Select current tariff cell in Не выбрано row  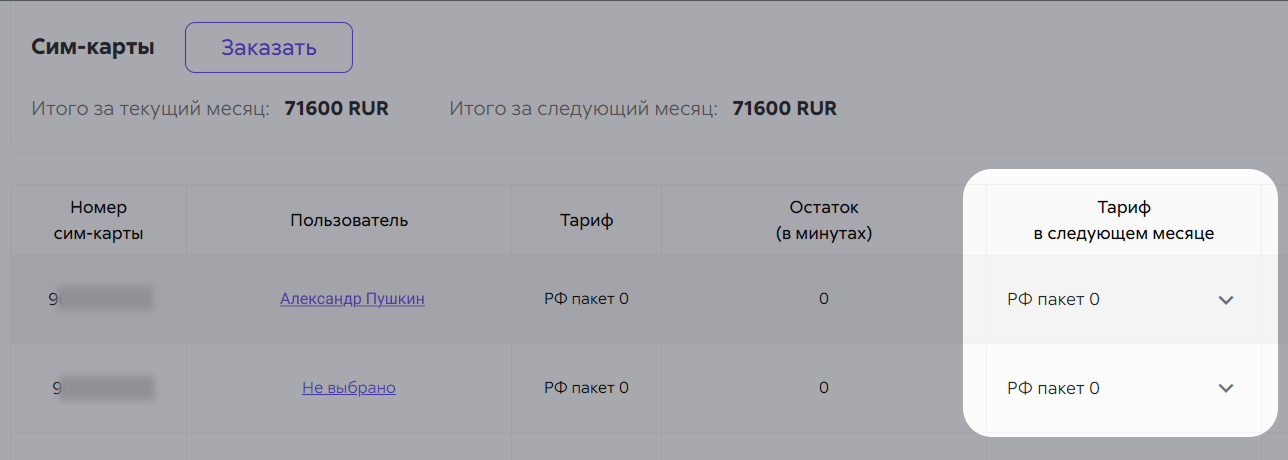pyautogui.click(x=586, y=388)
